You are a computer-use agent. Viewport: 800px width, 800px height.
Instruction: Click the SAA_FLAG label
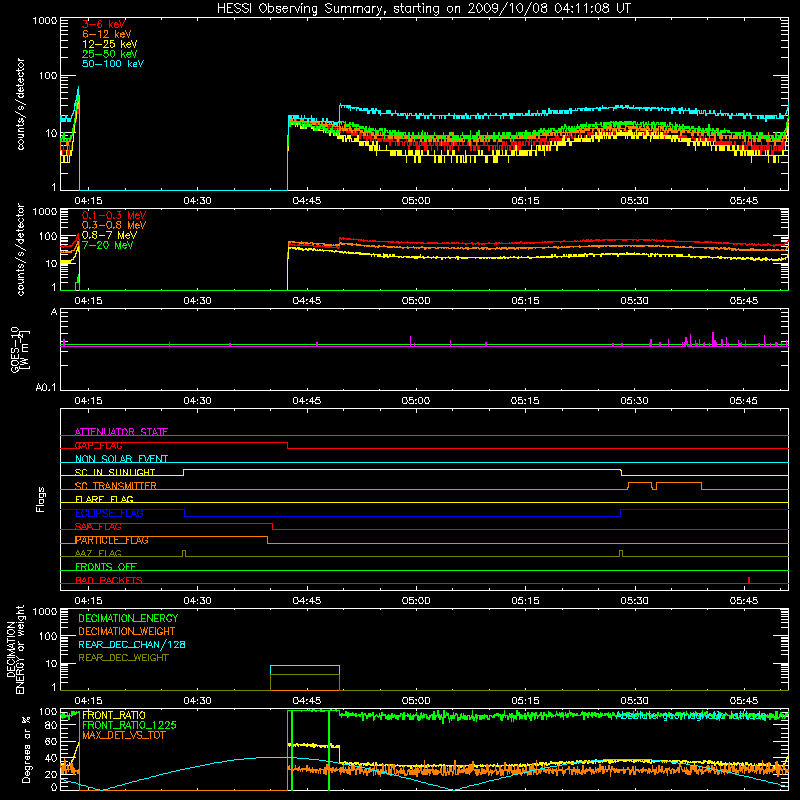click(98, 527)
